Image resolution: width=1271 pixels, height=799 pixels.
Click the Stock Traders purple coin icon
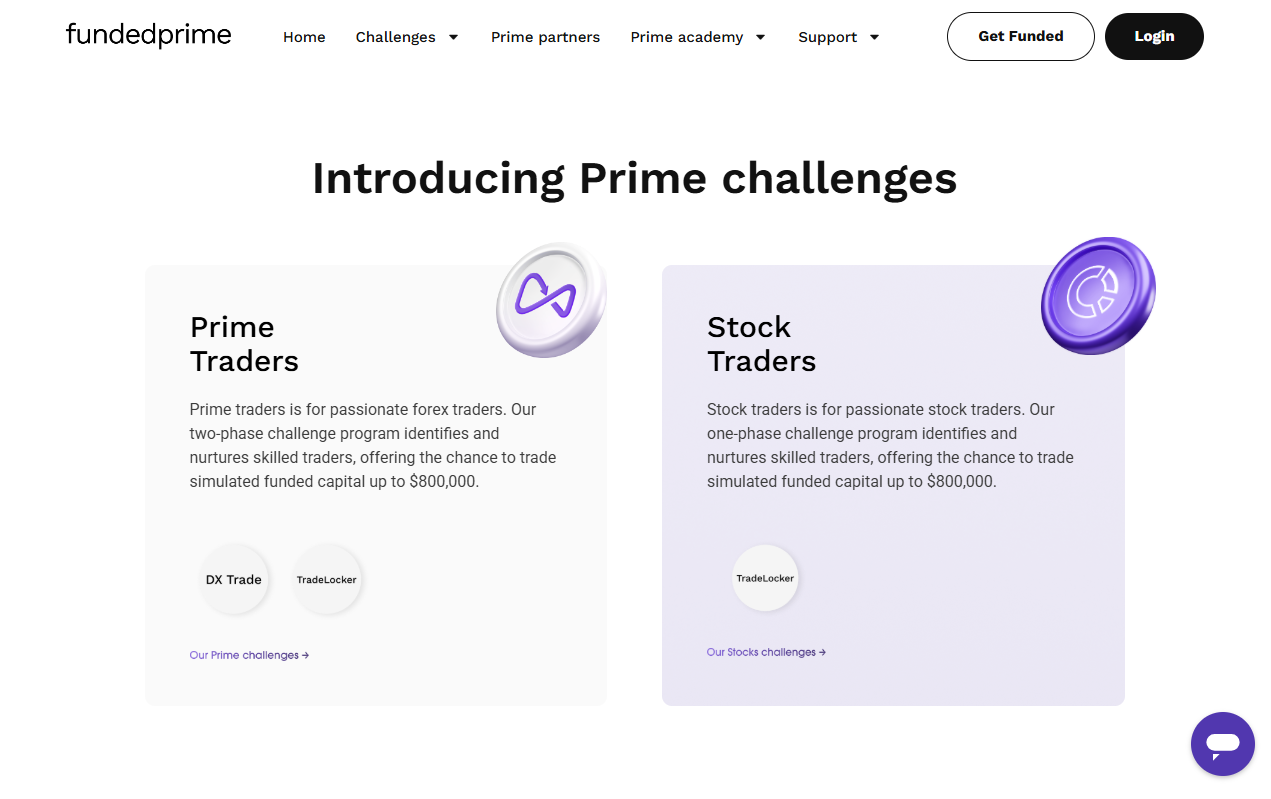(1097, 295)
